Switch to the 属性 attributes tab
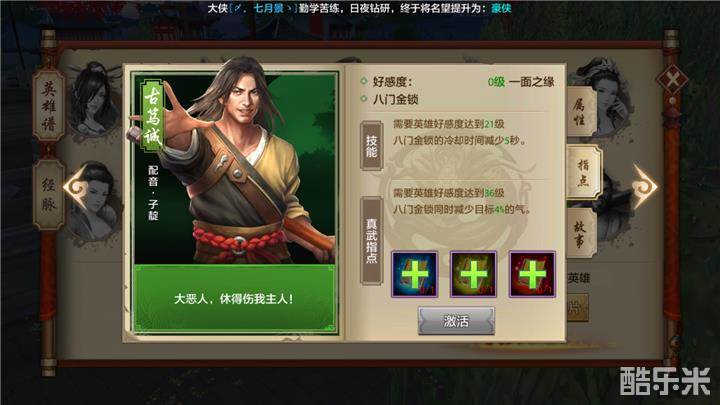This screenshot has width=720, height=405. click(x=581, y=112)
